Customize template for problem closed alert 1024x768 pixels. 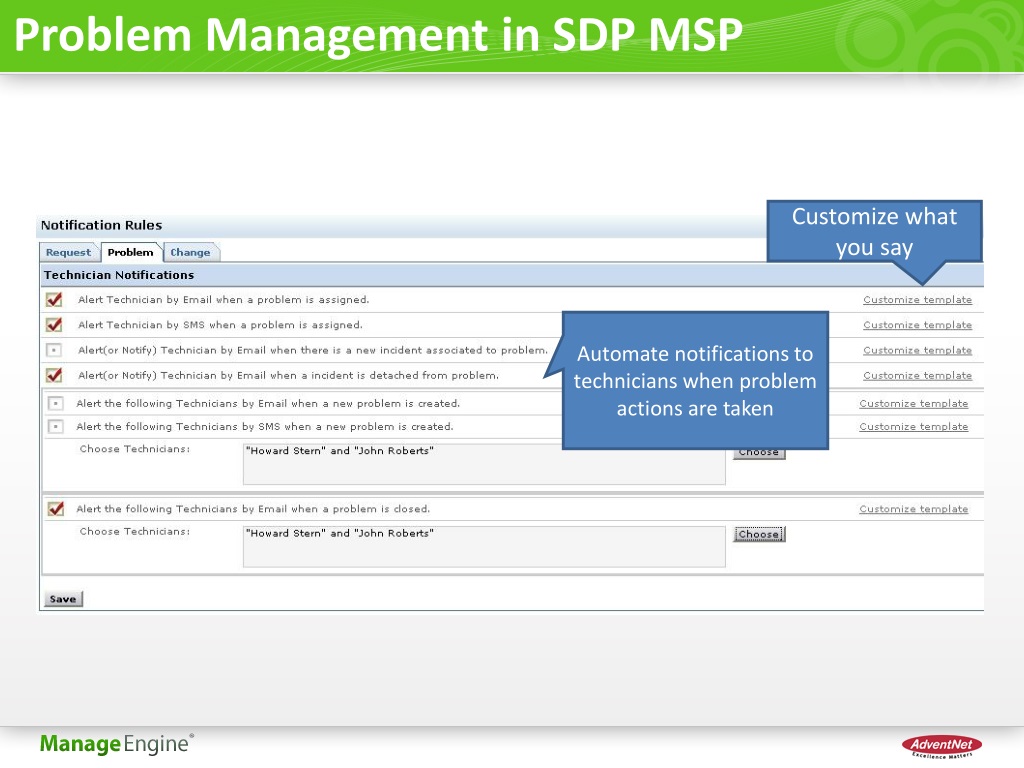913,509
